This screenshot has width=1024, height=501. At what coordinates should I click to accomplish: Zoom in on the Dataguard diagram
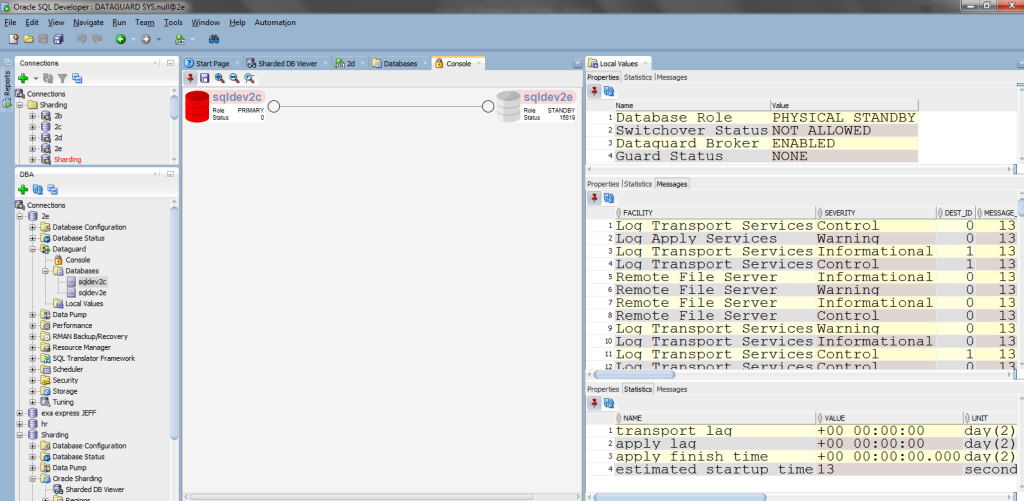pyautogui.click(x=219, y=78)
